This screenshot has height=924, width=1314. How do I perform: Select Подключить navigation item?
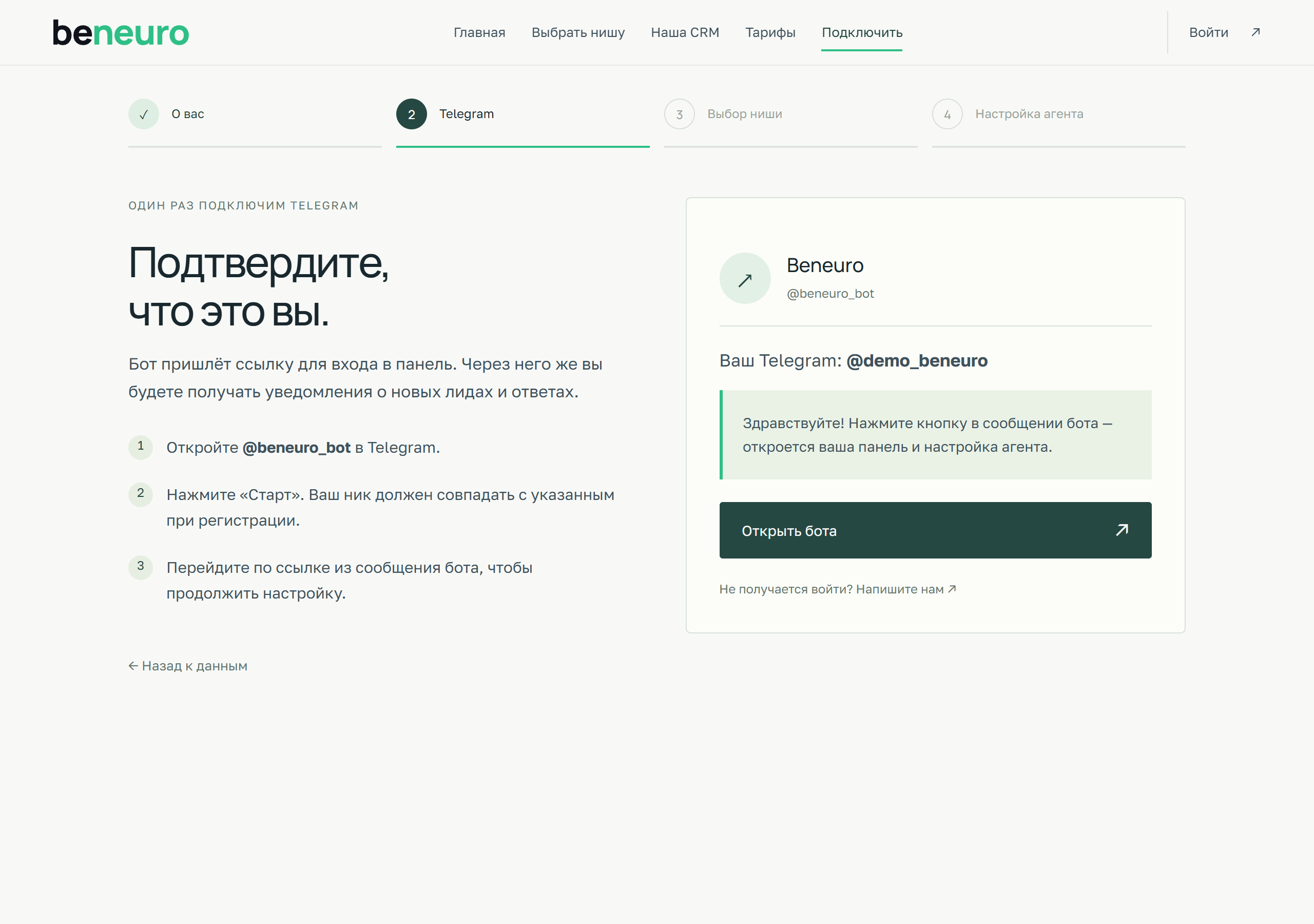pyautogui.click(x=862, y=33)
